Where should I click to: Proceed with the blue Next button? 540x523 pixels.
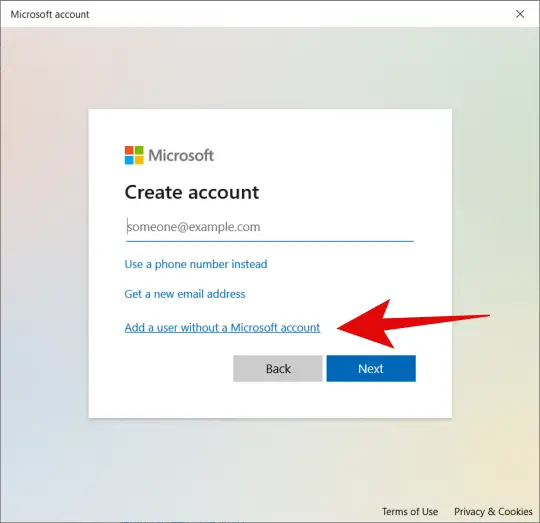point(371,368)
